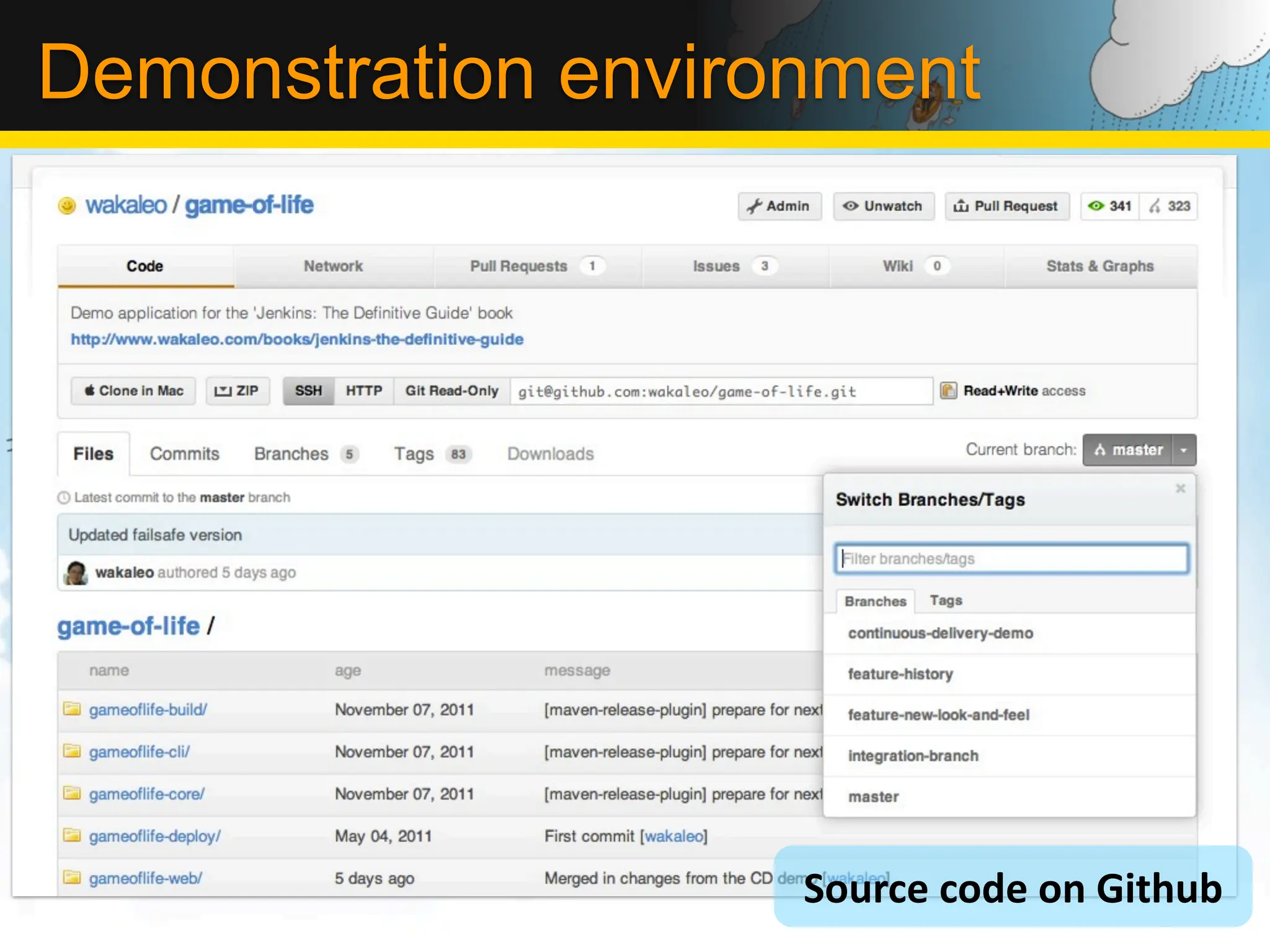Choose the integration-branch entry
Screen dimensions: 1270x952
(1010, 756)
